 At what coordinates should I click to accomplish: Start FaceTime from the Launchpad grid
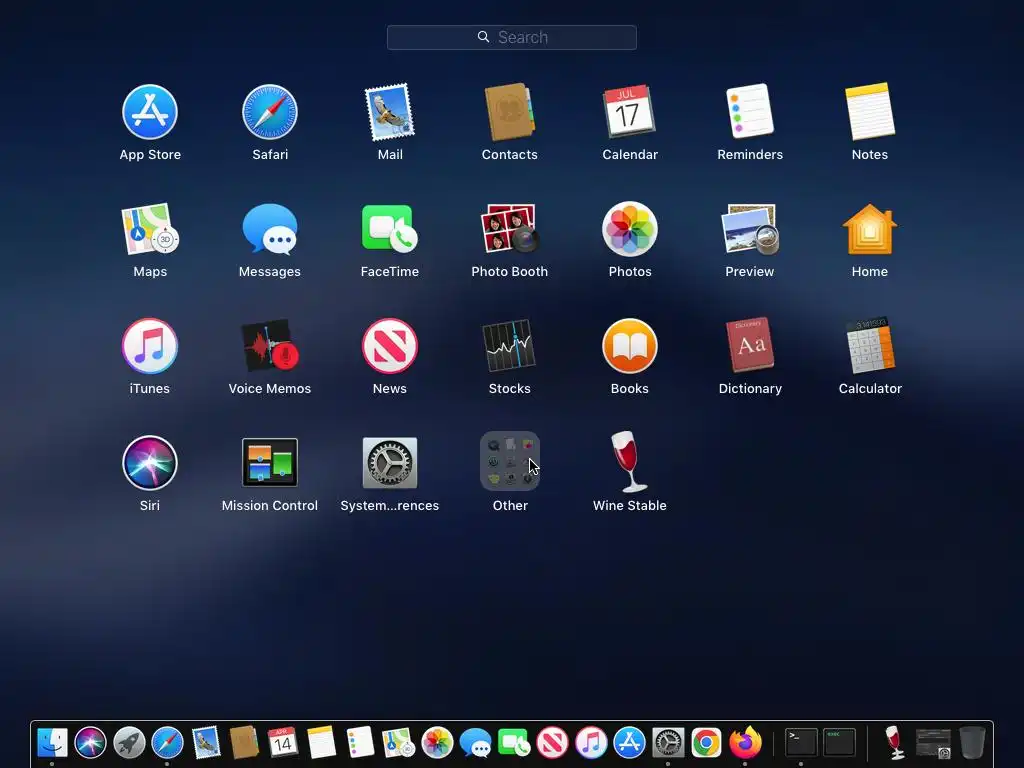pos(390,229)
